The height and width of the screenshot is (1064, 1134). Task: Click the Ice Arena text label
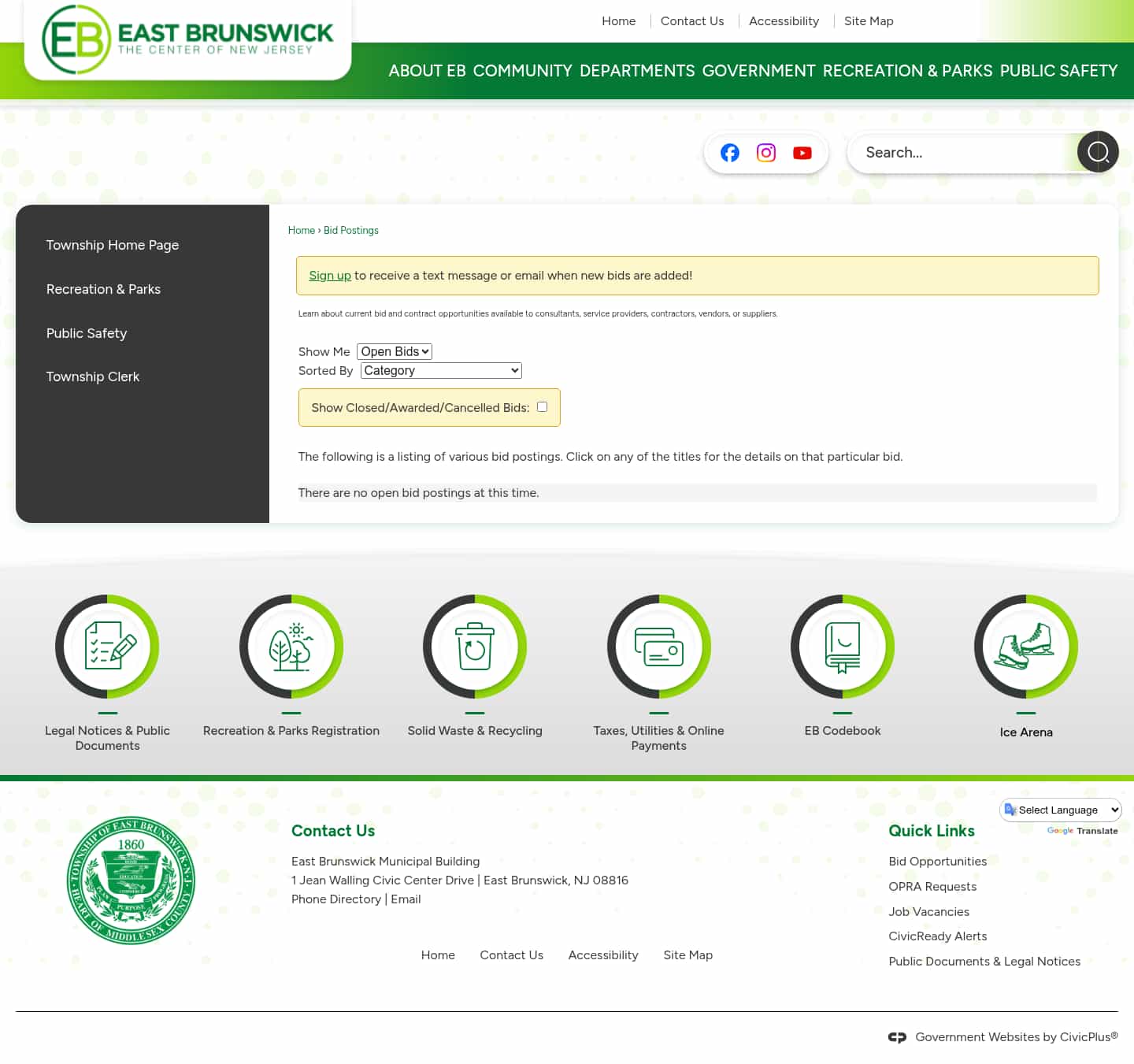1026,732
